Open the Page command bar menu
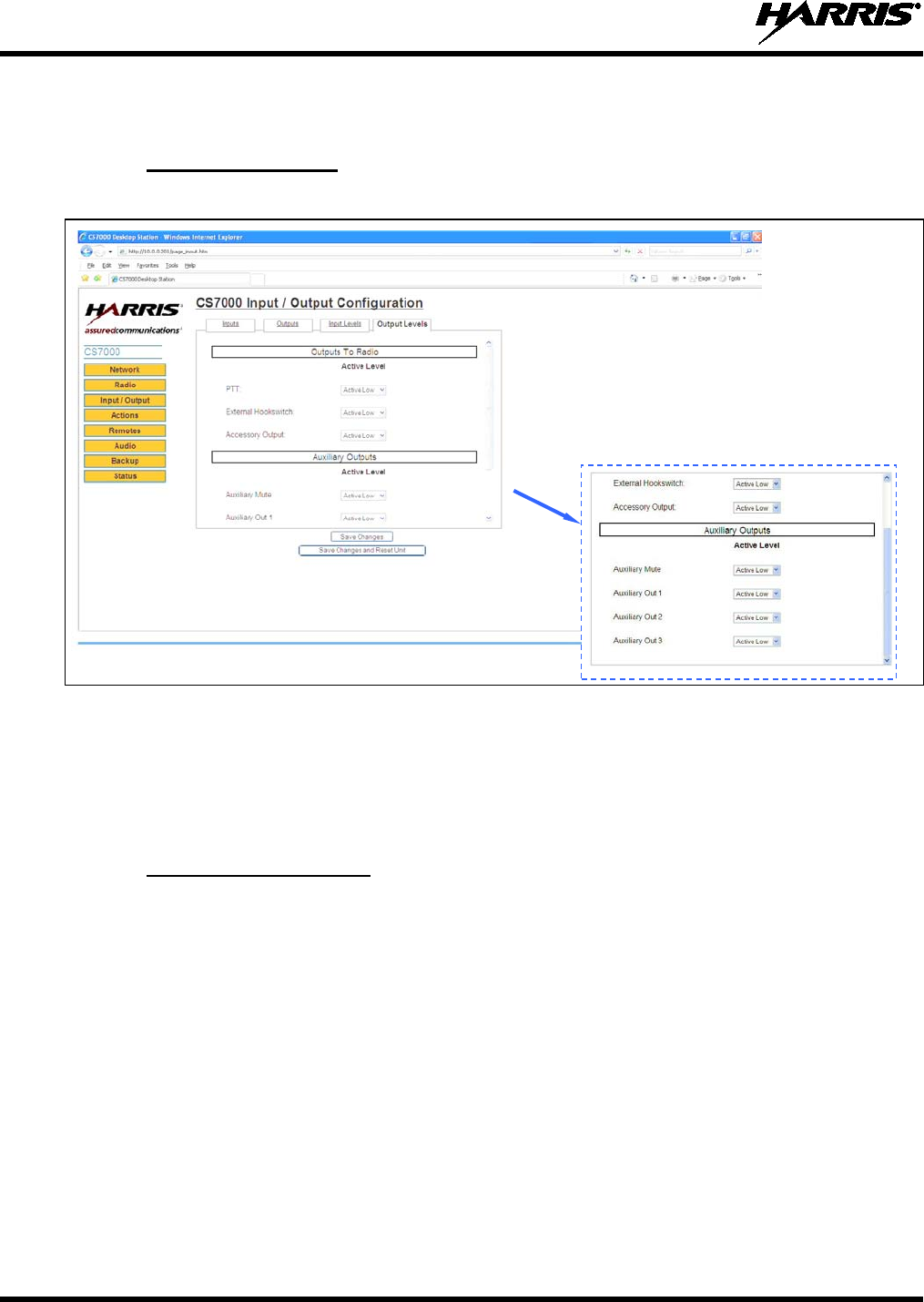 coord(703,279)
